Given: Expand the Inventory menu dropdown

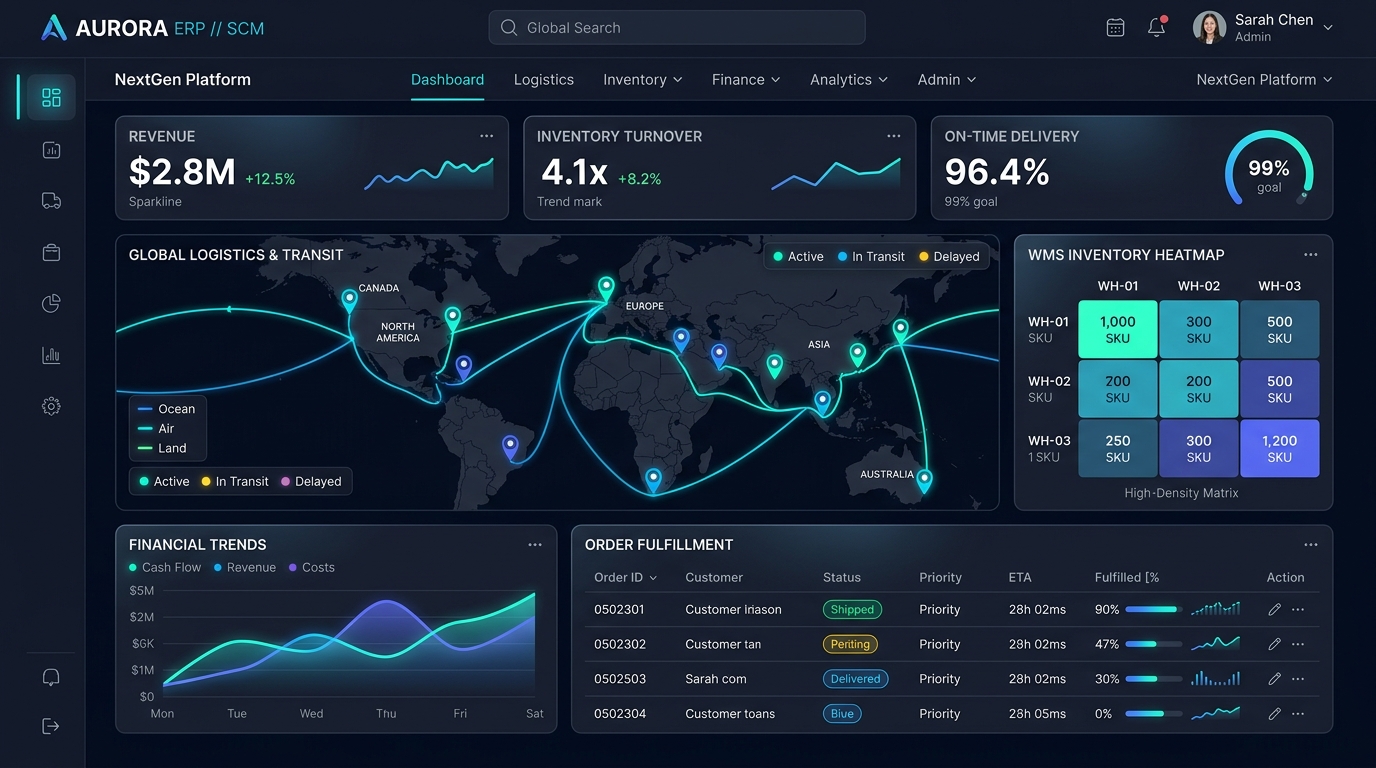Looking at the screenshot, I should coord(643,79).
